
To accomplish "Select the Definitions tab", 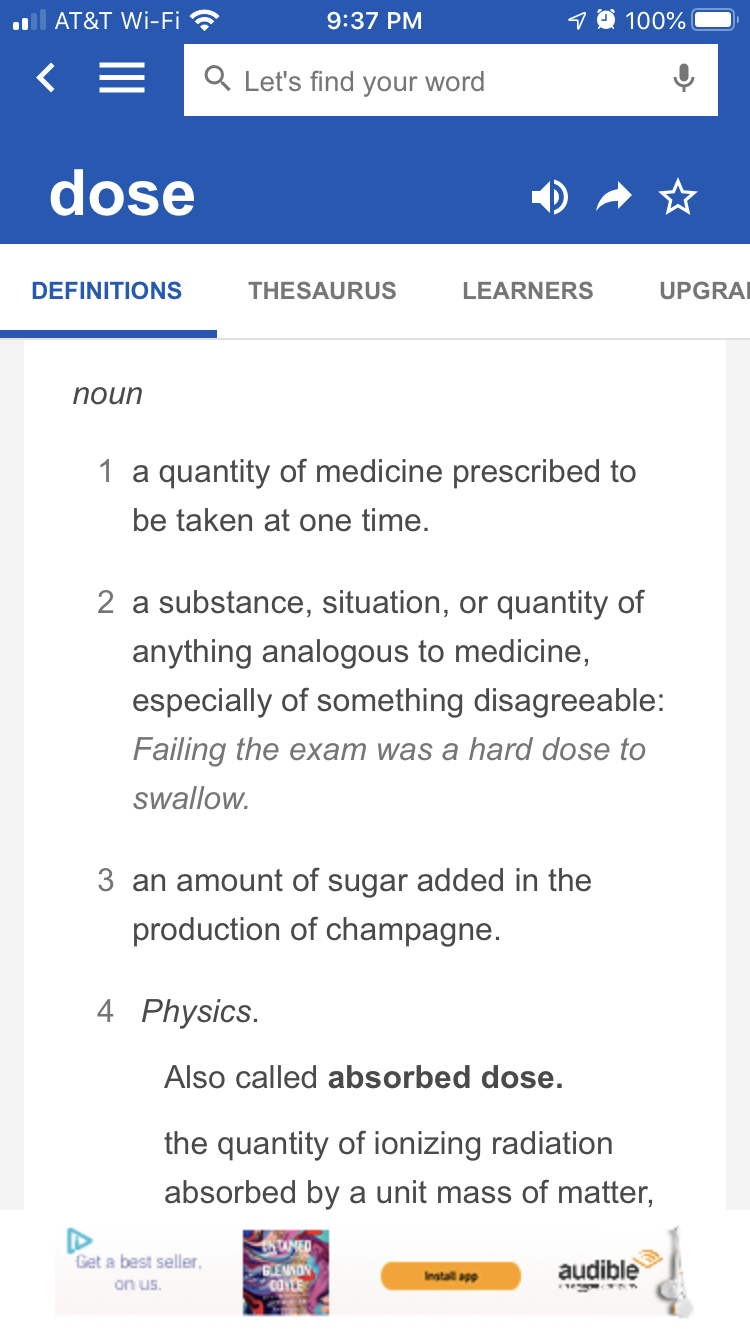I will [107, 291].
